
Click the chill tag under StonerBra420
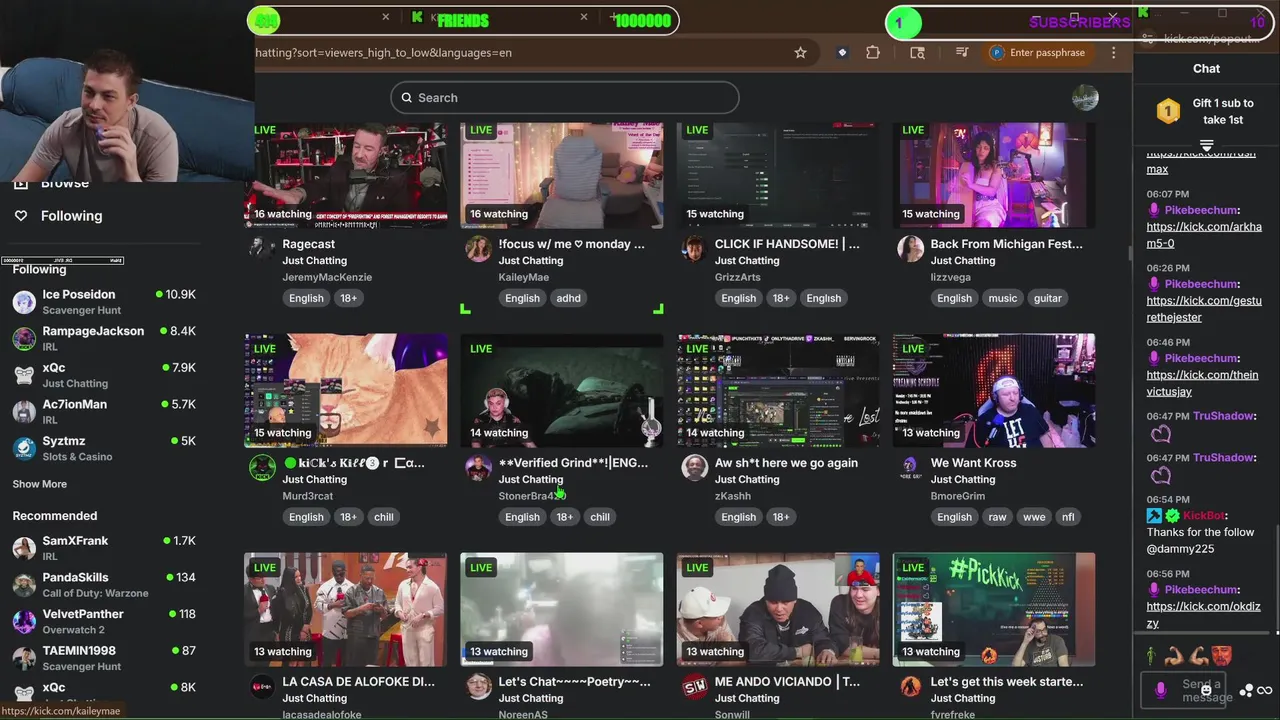pyautogui.click(x=600, y=517)
